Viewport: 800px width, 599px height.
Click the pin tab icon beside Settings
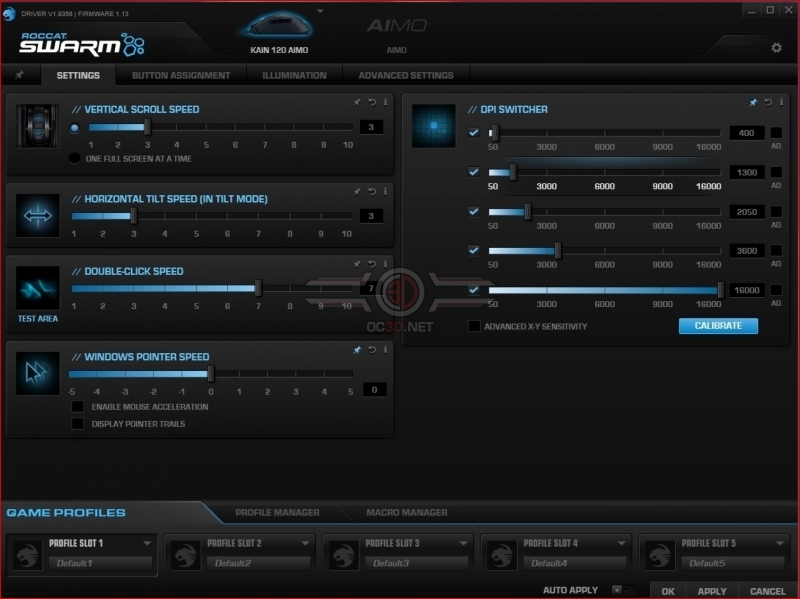[x=19, y=75]
